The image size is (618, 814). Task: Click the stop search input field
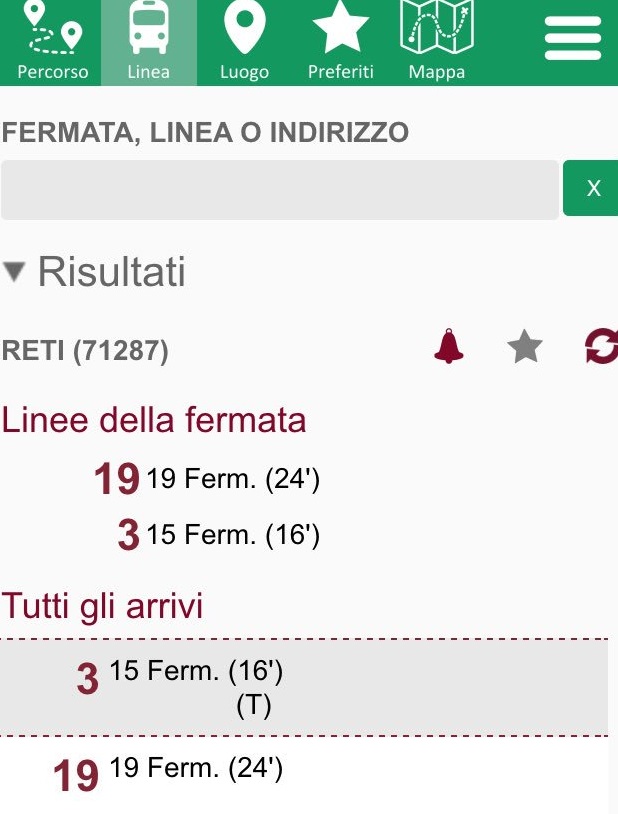280,188
